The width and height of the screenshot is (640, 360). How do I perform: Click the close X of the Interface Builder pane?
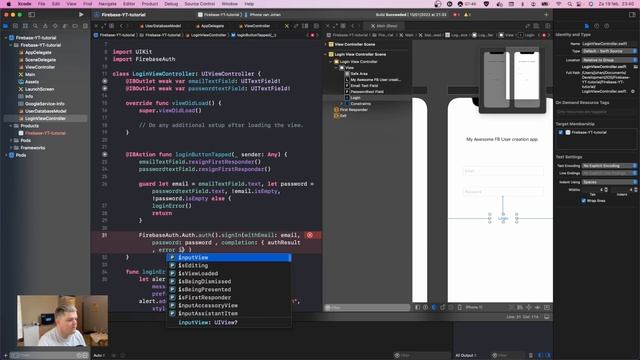327,26
